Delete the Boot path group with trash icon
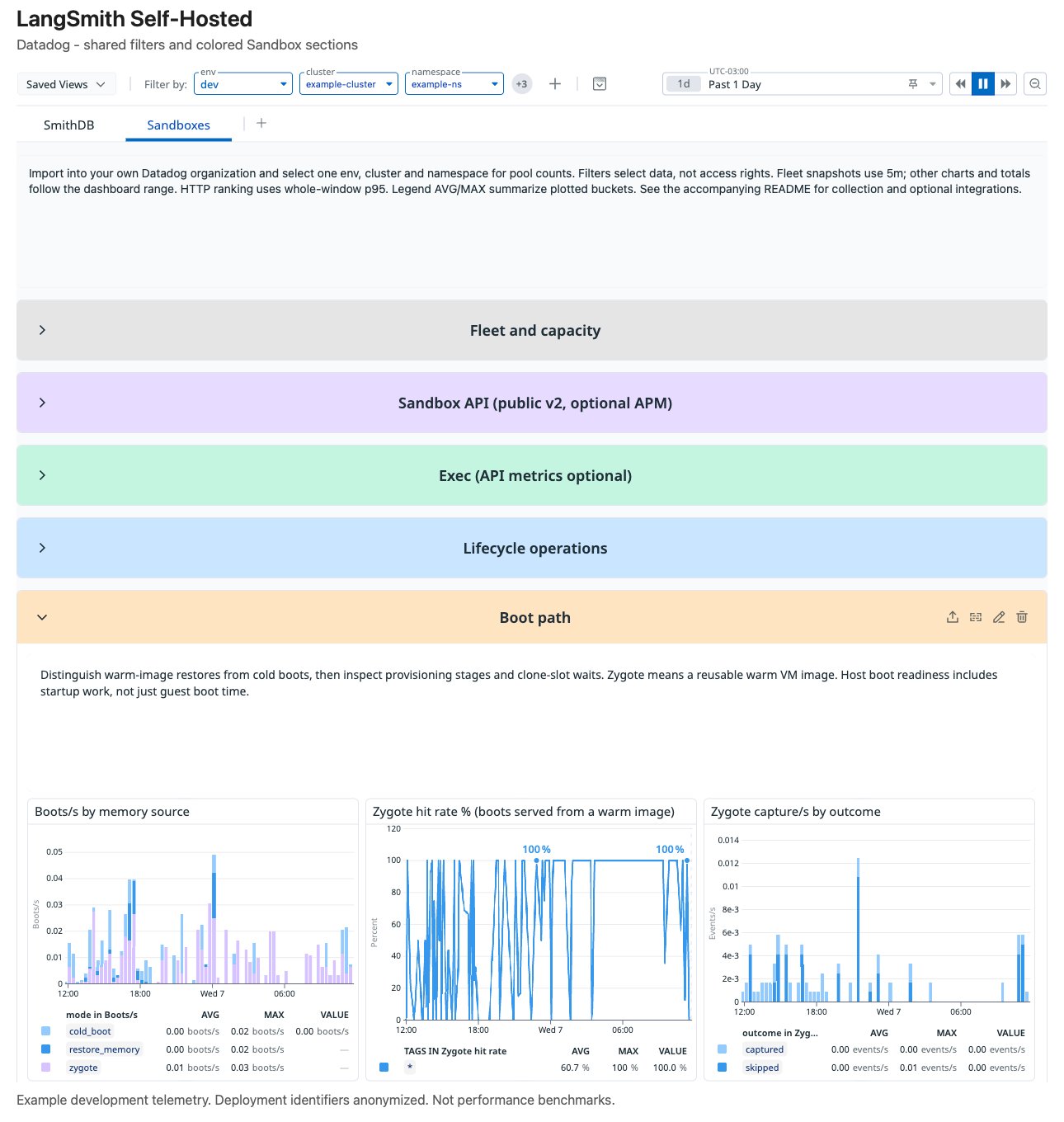This screenshot has width=1064, height=1122. tap(1022, 617)
